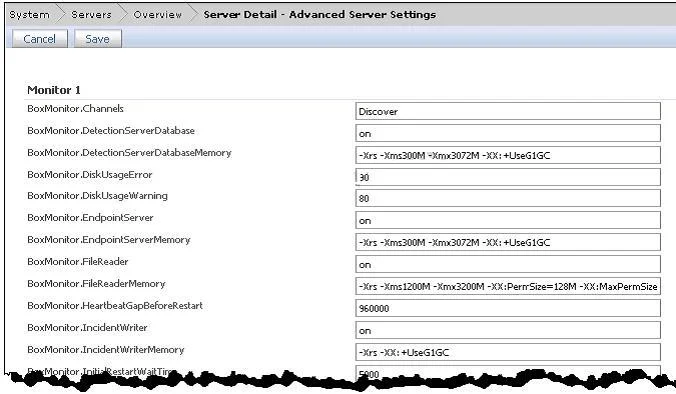Select the BoxMonitor.EndpointServer label
The height and width of the screenshot is (394, 676).
click(90, 218)
